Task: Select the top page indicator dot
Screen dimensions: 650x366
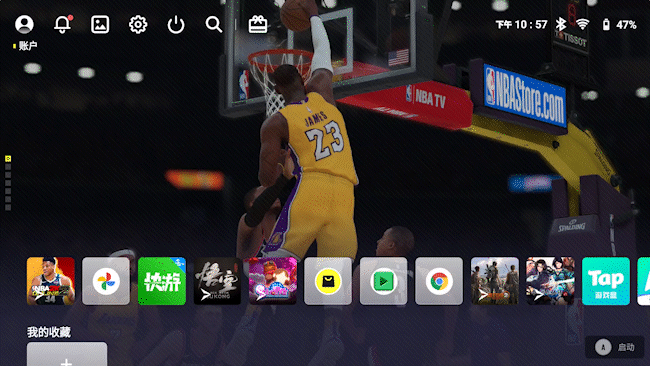Action: pos(8,158)
